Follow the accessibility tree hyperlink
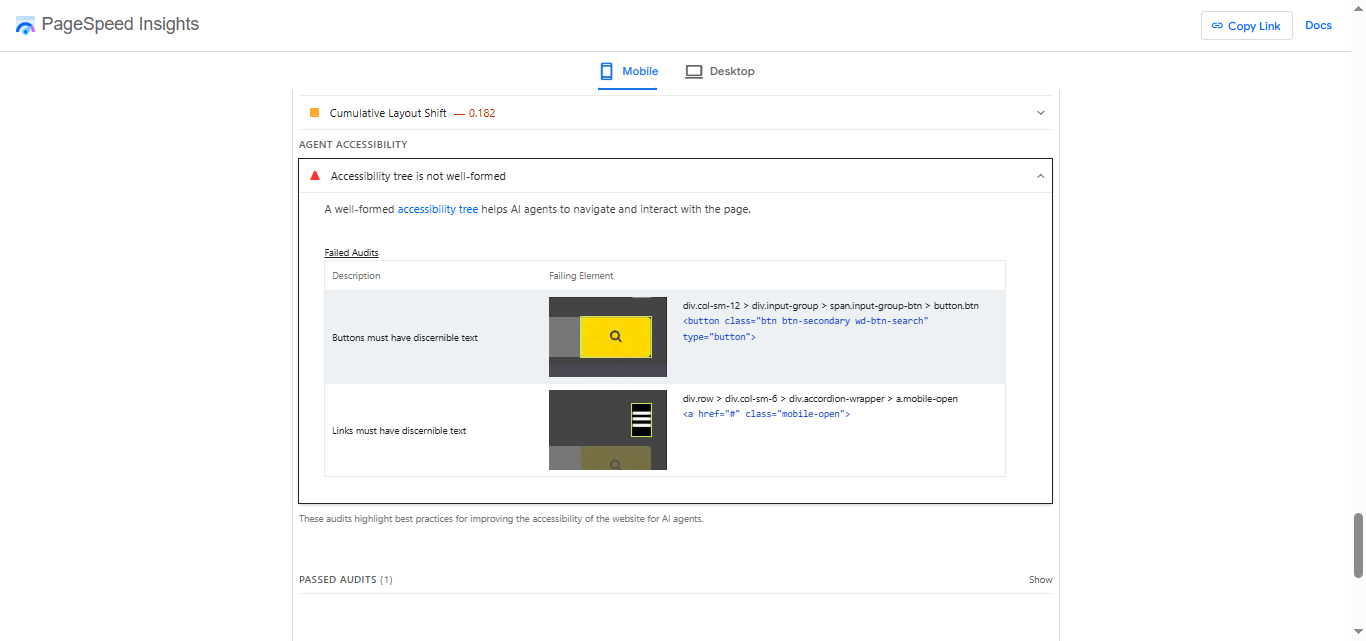The height and width of the screenshot is (641, 1366). click(x=438, y=210)
